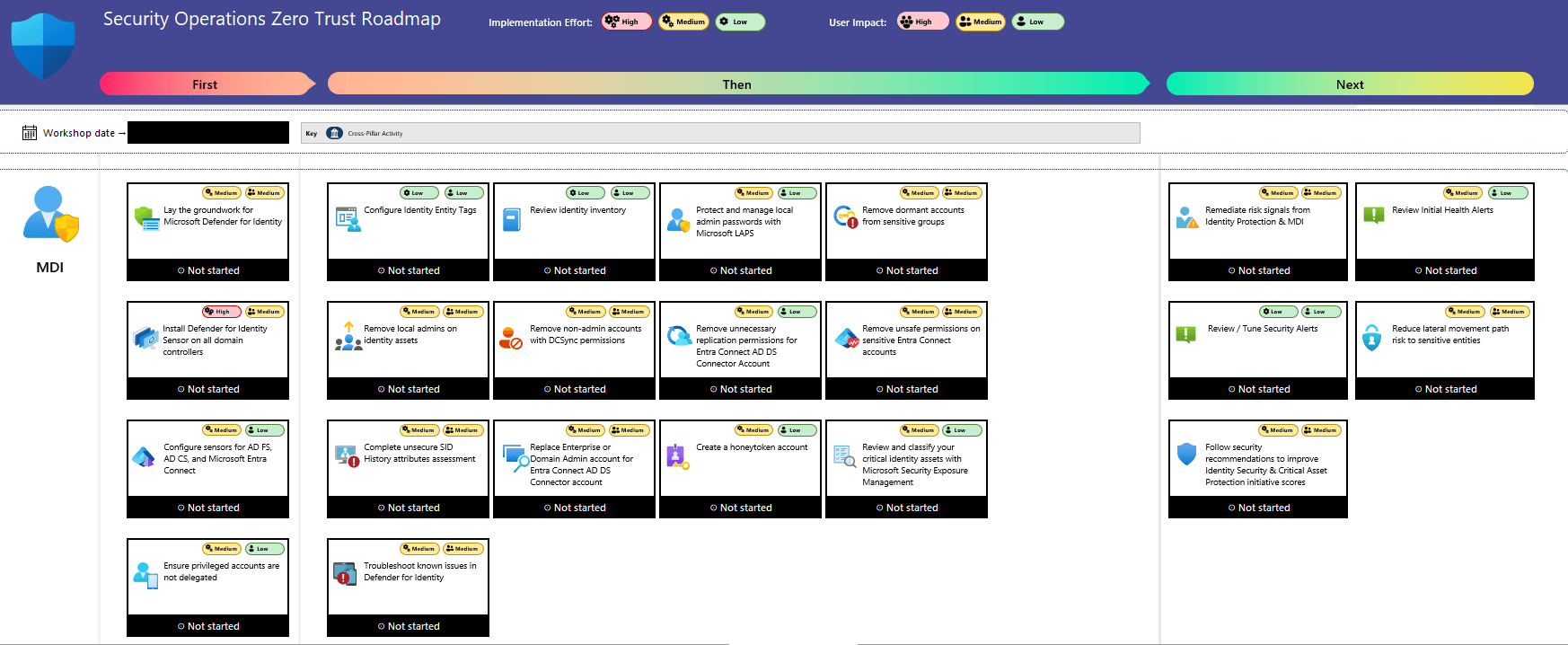Click the blacked-out workshop date field
This screenshot has width=1568, height=645.
coord(208,132)
